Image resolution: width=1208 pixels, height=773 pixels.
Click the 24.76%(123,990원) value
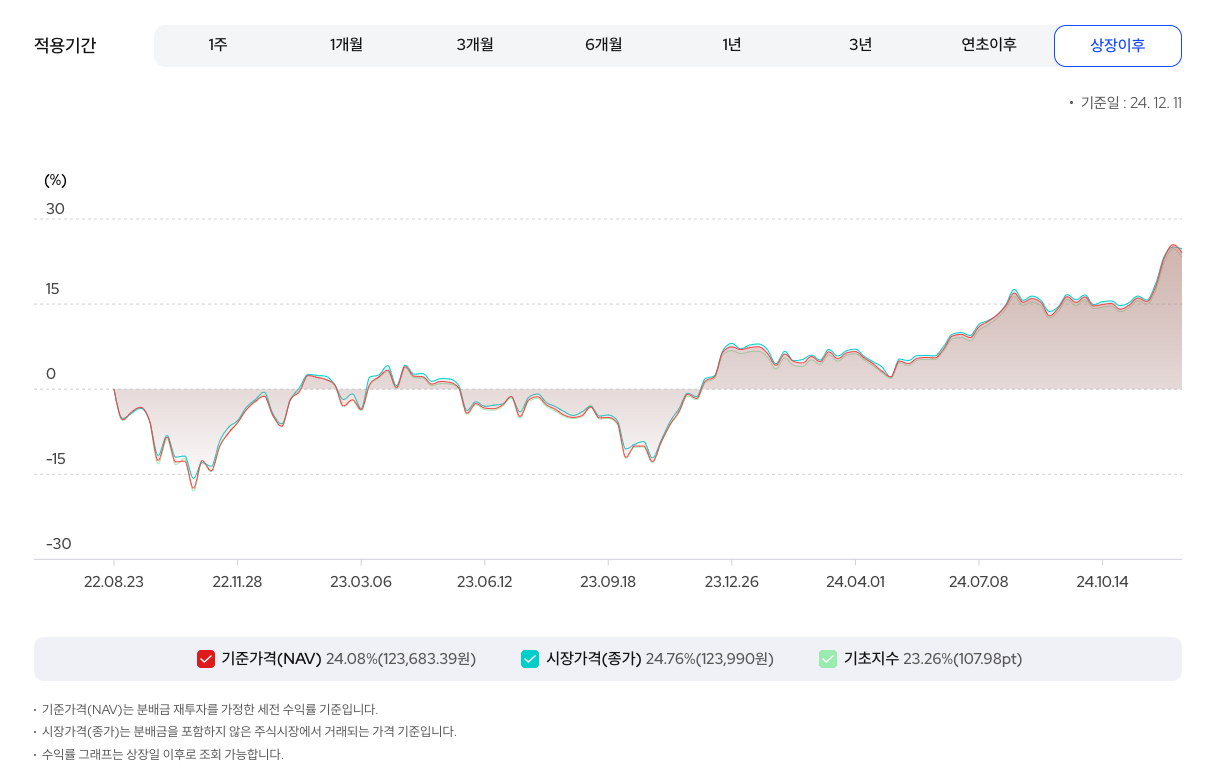(710, 659)
